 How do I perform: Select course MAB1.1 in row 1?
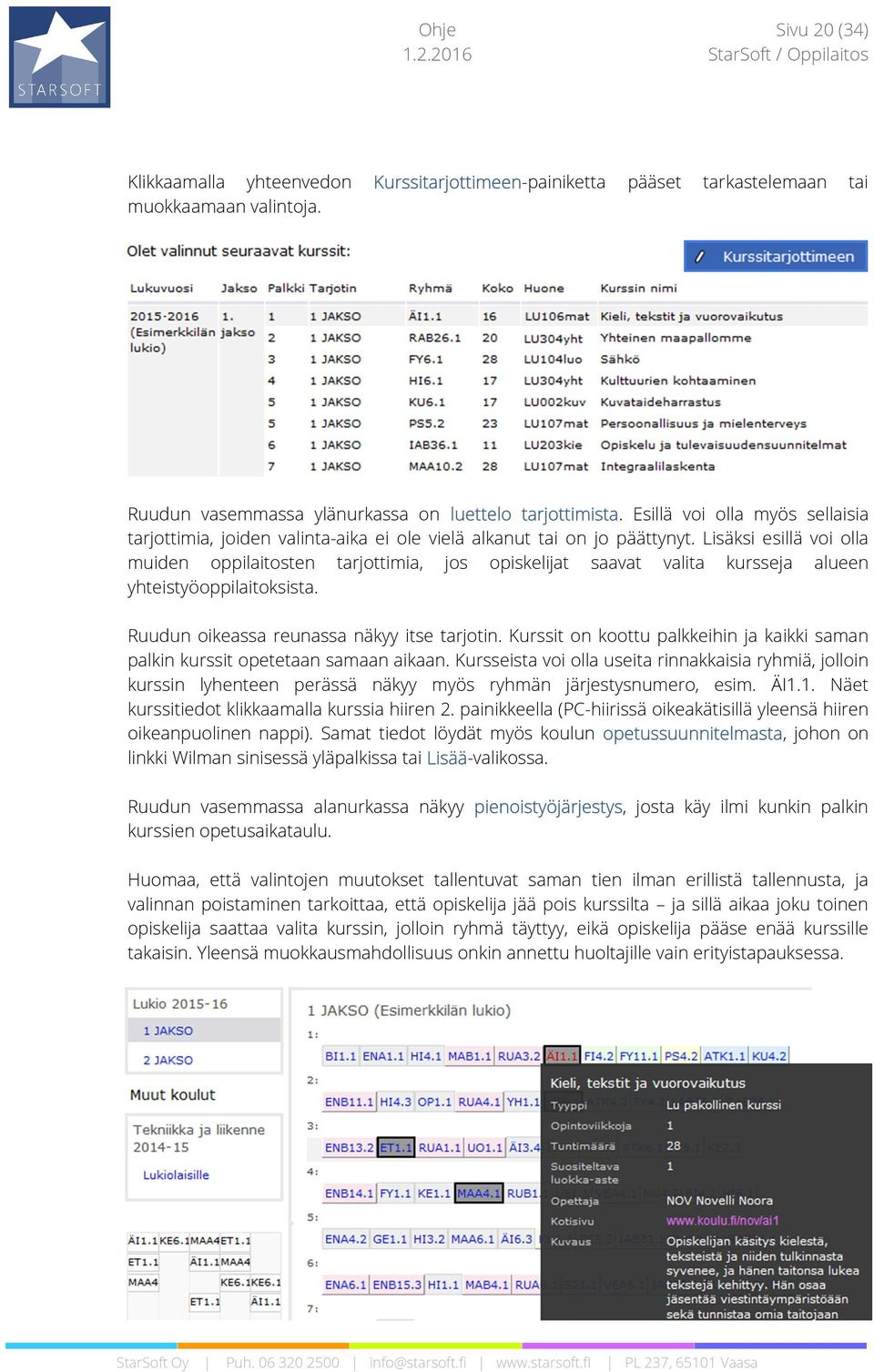pyautogui.click(x=469, y=1056)
